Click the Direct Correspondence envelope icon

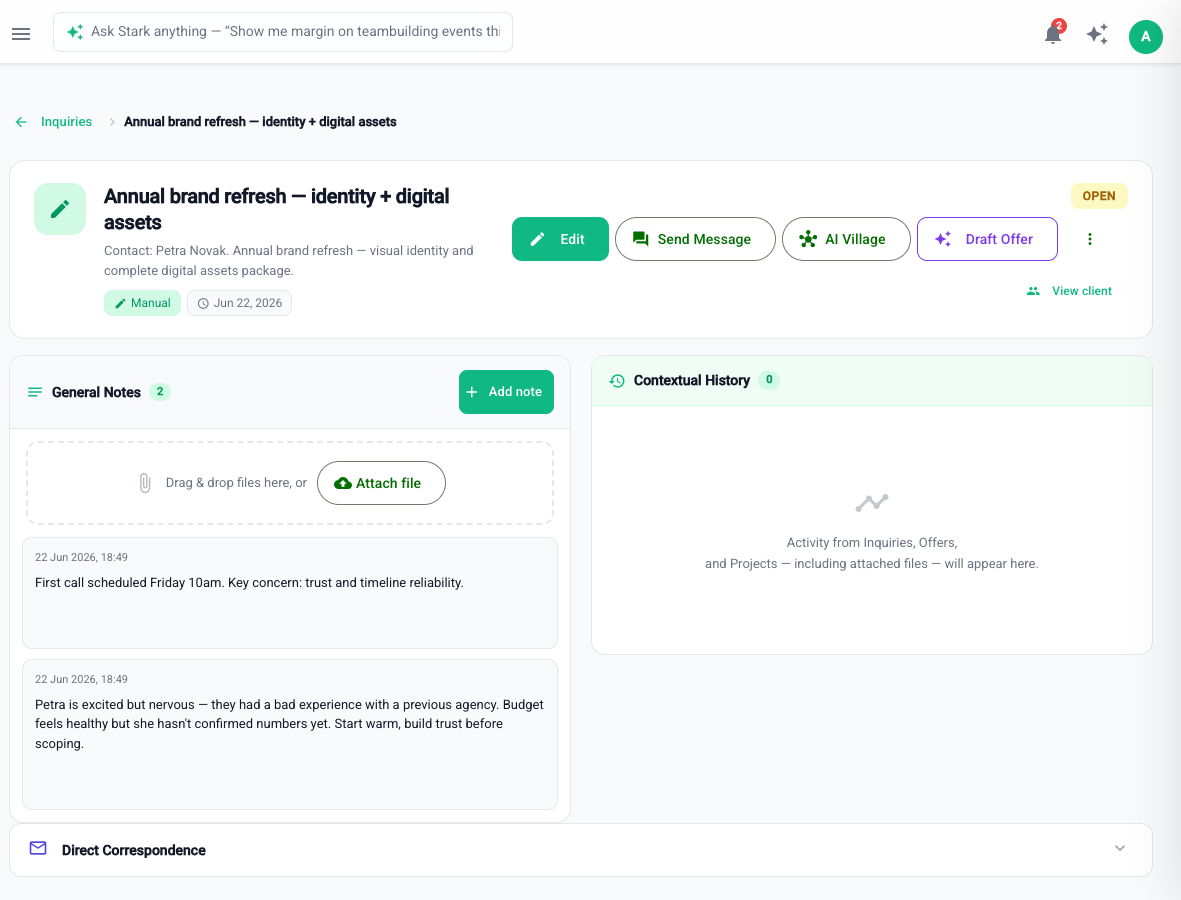(x=38, y=849)
